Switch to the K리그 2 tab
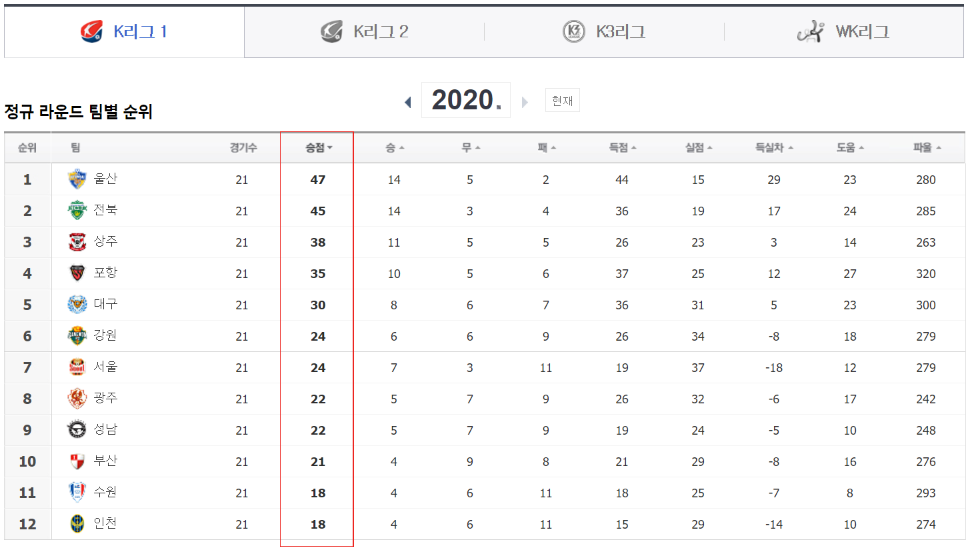This screenshot has height=547, width=966. click(x=364, y=31)
